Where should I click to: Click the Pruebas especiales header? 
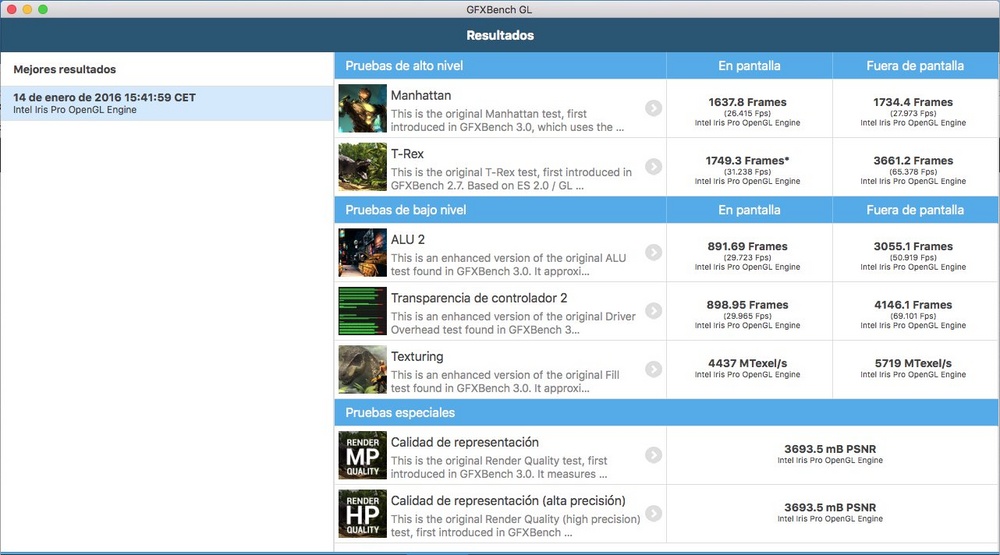400,413
